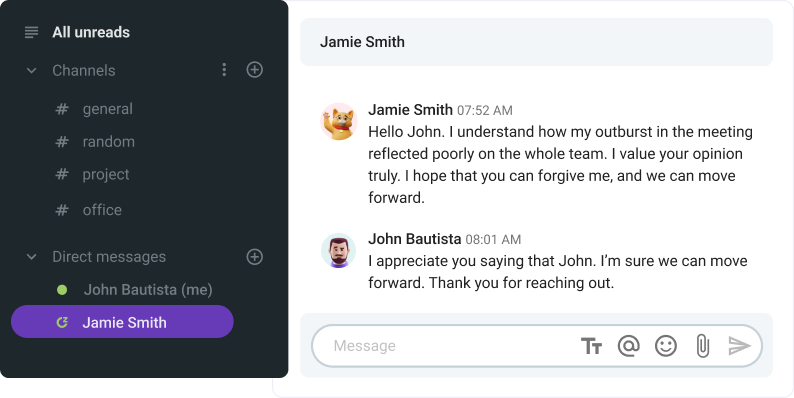Collapse the Direct messages section chevron
794x398 pixels.
click(x=31, y=257)
